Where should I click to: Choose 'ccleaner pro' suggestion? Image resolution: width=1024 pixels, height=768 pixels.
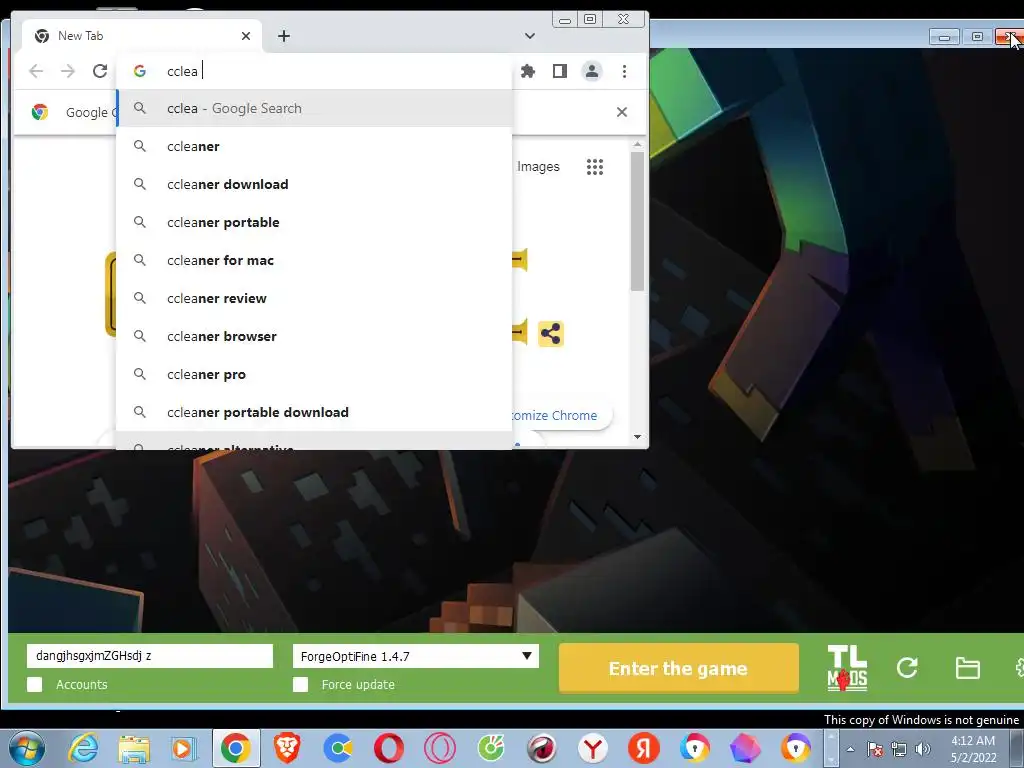pos(313,374)
